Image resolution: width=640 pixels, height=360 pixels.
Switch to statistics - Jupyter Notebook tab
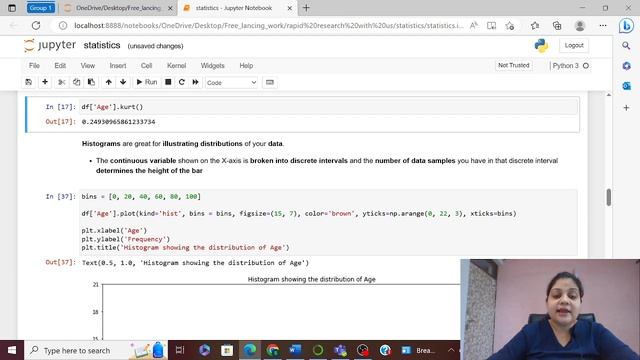238,8
